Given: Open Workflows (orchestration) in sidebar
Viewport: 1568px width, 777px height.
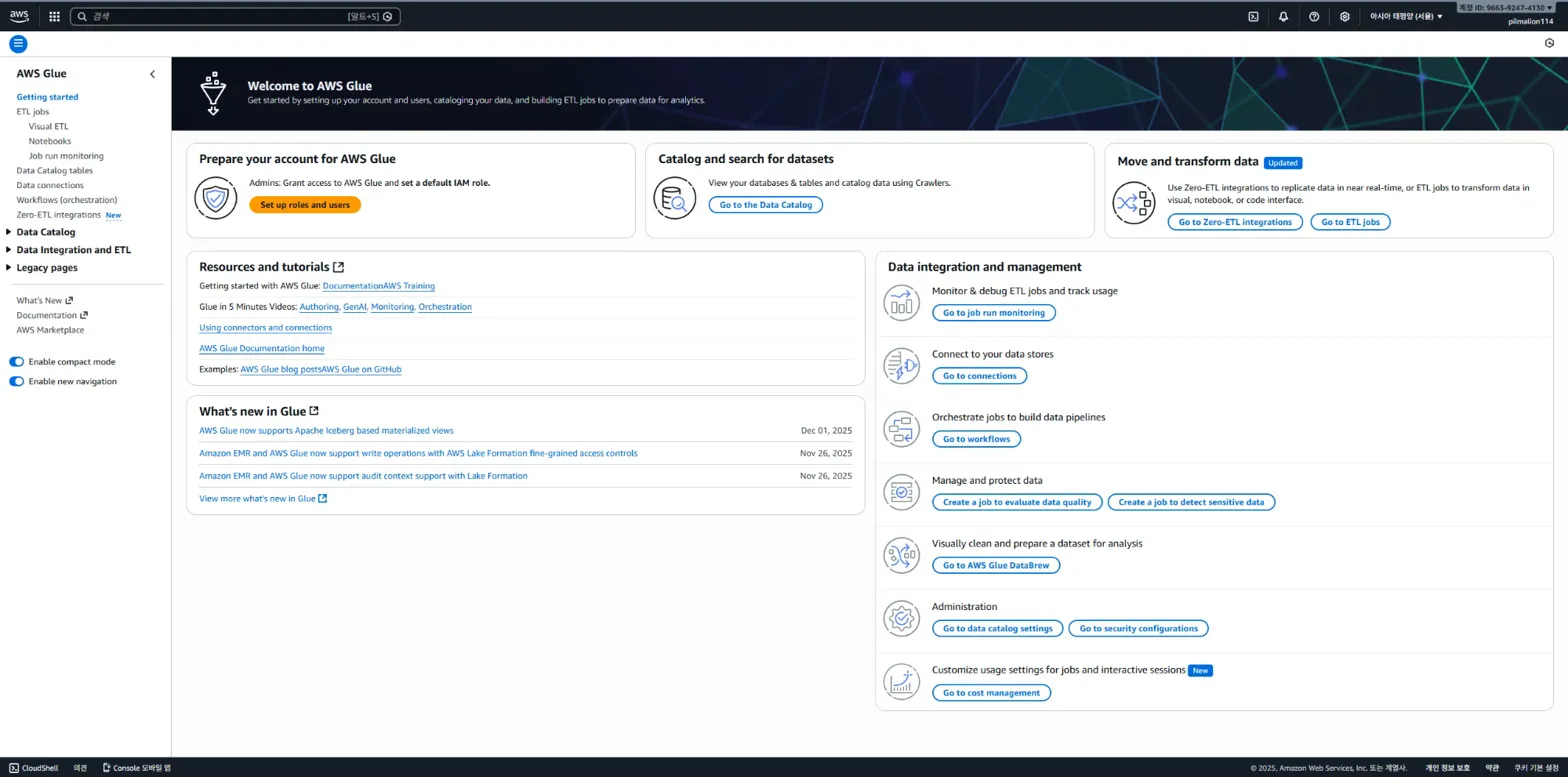Looking at the screenshot, I should click(67, 200).
